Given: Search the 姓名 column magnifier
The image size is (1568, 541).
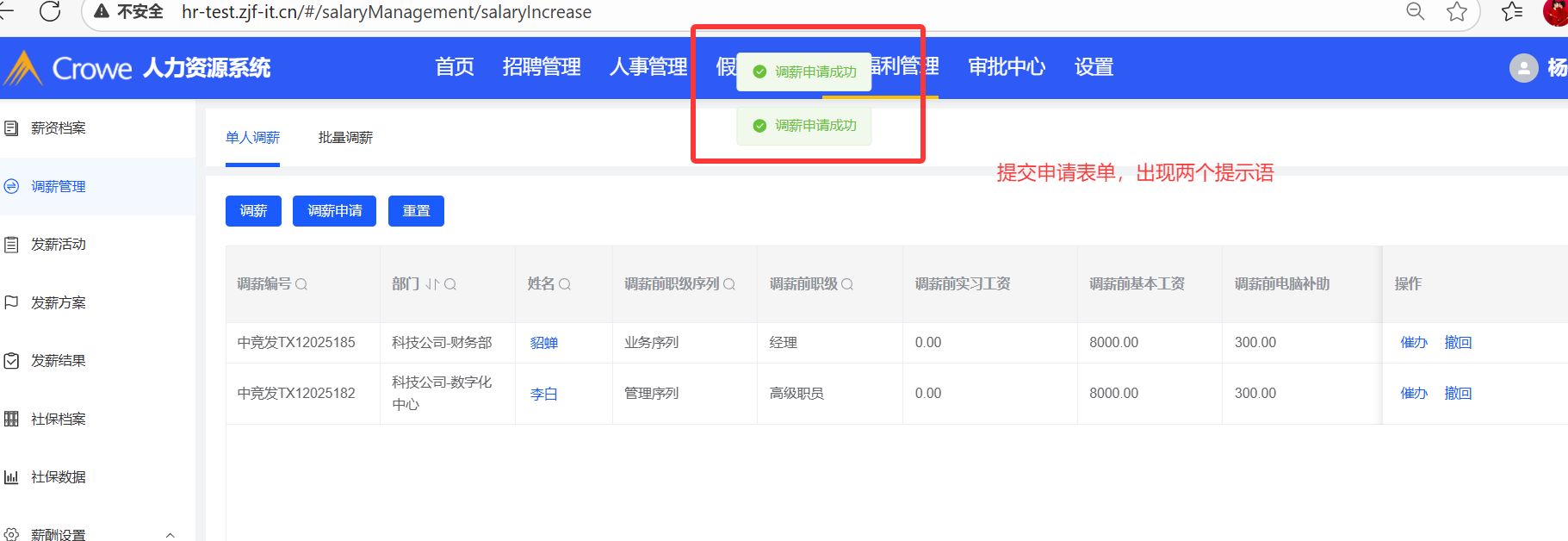Looking at the screenshot, I should (565, 284).
